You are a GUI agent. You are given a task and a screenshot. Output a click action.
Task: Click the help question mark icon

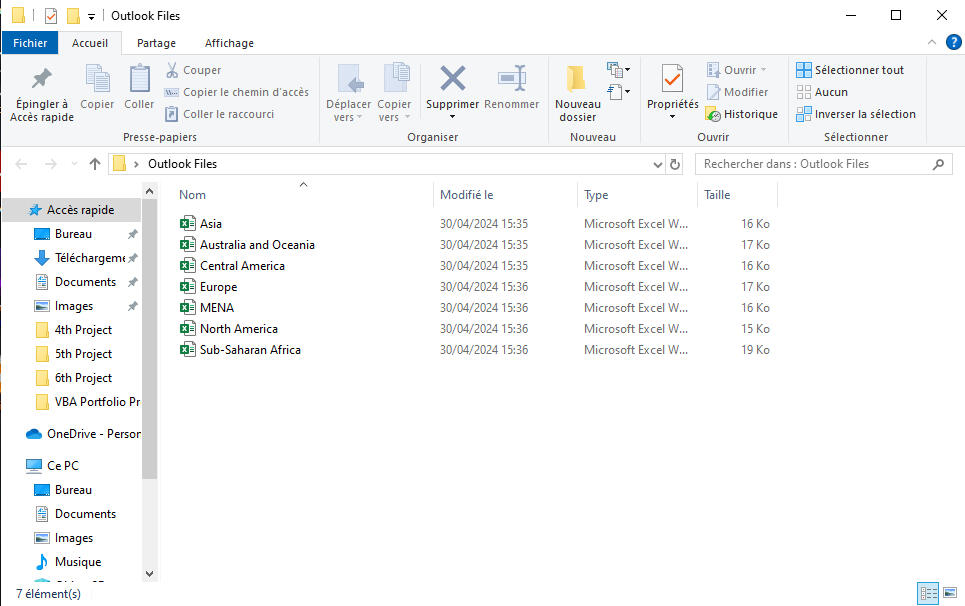(953, 42)
